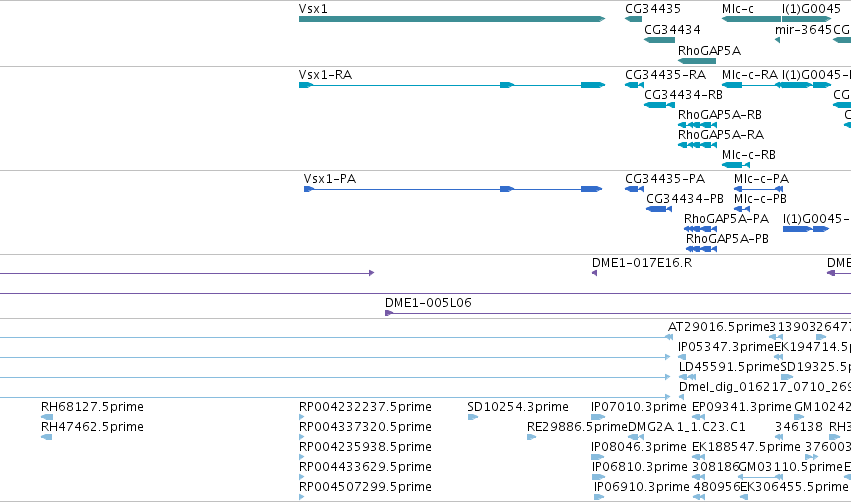This screenshot has width=851, height=502.
Task: Click the DME1-017E16.R BAC end label
Action: pos(642,263)
